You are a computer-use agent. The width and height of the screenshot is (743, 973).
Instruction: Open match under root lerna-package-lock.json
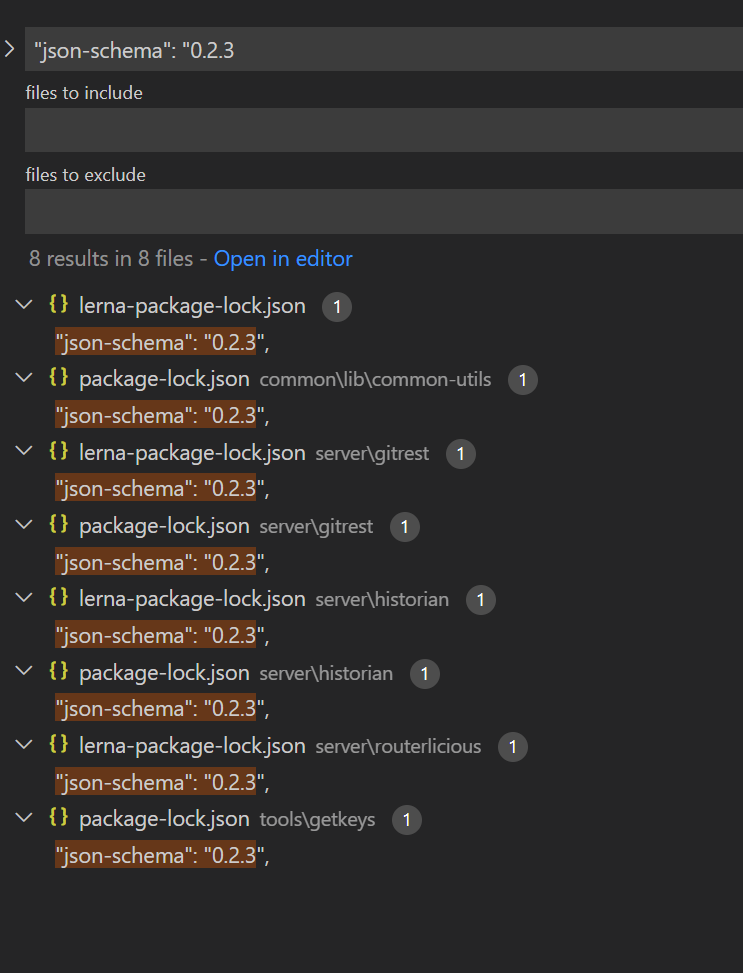(x=162, y=343)
